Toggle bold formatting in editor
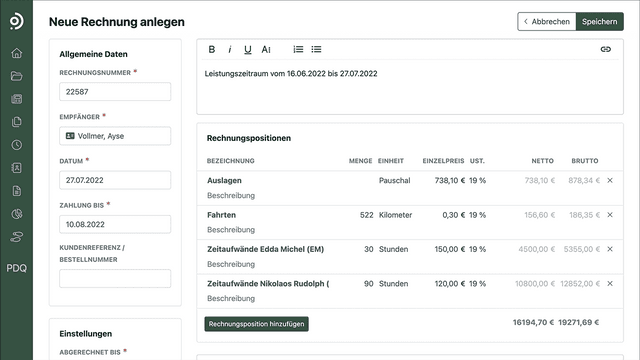Viewport: 640px width, 360px height. [x=211, y=49]
